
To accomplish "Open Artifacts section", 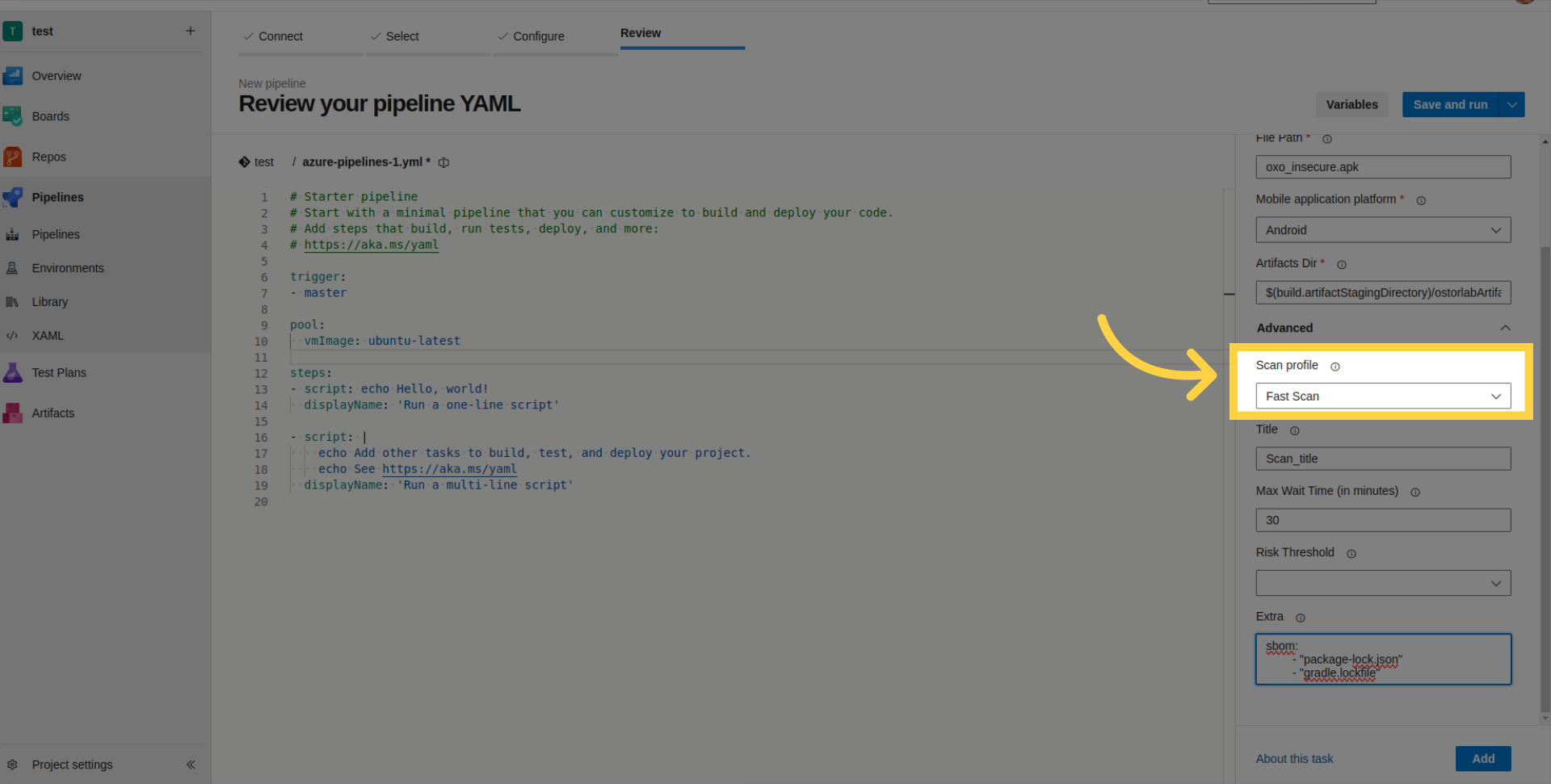I will point(53,413).
